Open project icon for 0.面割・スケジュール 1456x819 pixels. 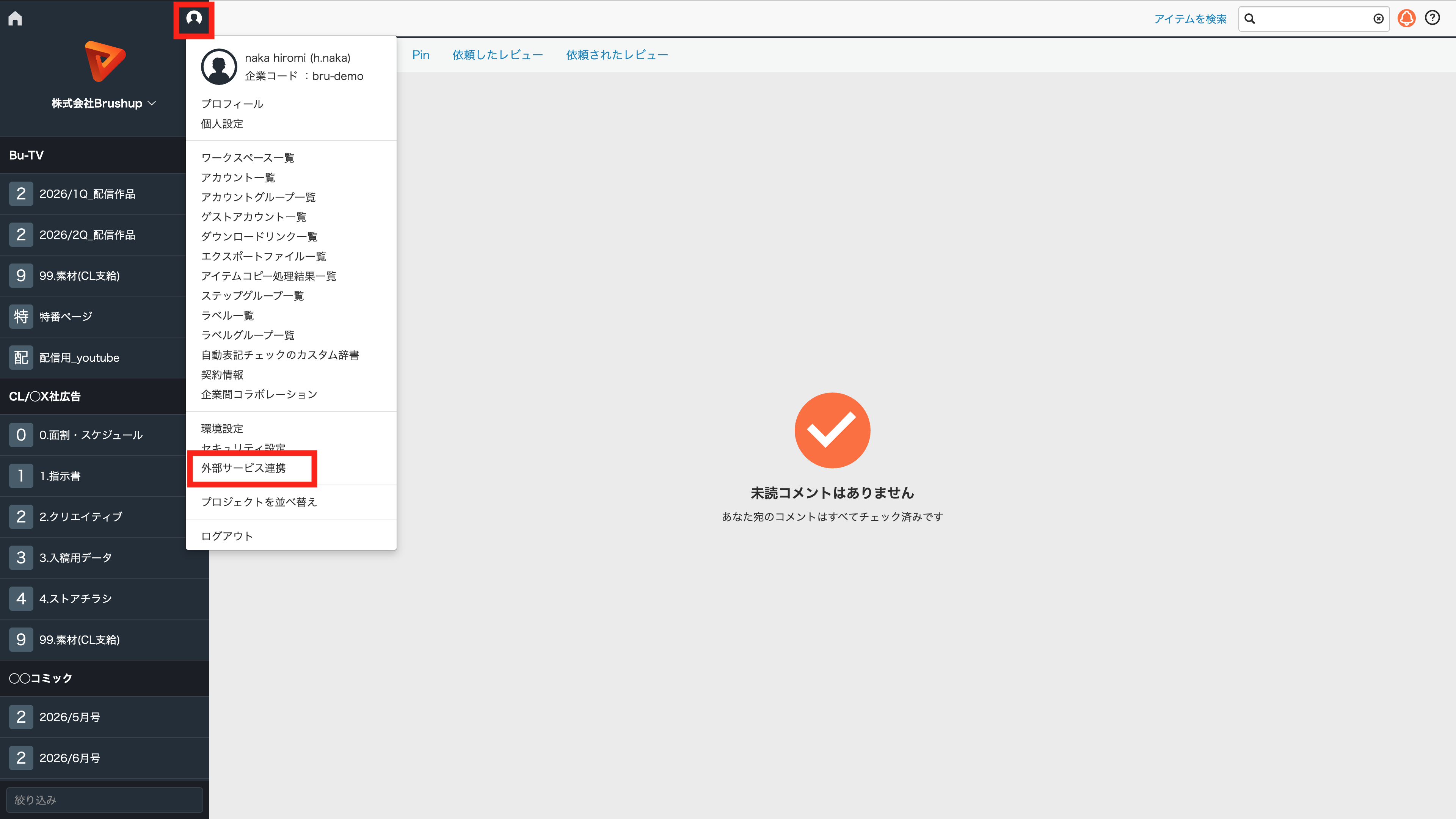coord(21,435)
